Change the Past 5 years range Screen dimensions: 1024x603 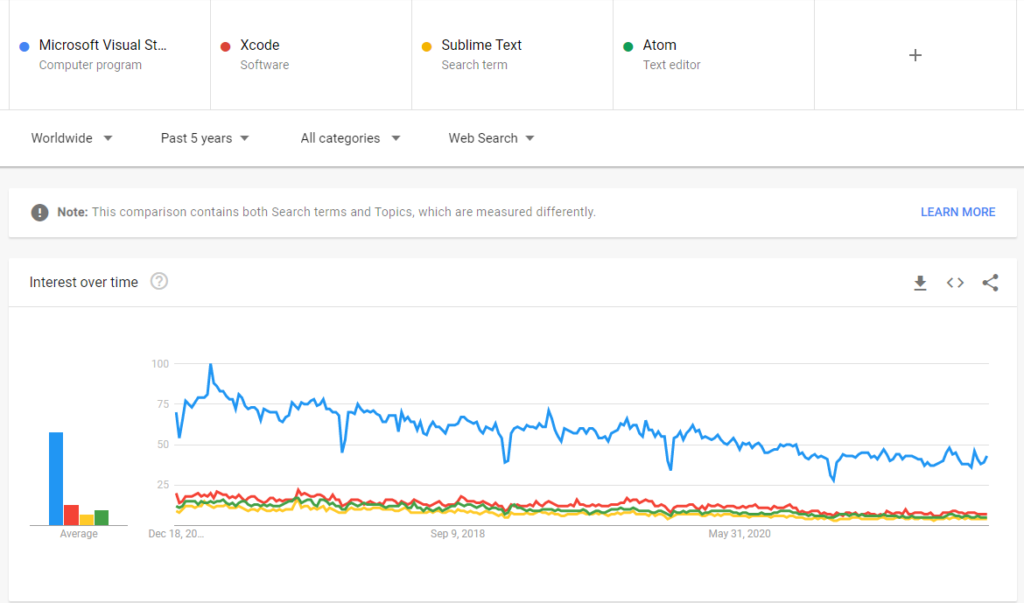point(205,138)
